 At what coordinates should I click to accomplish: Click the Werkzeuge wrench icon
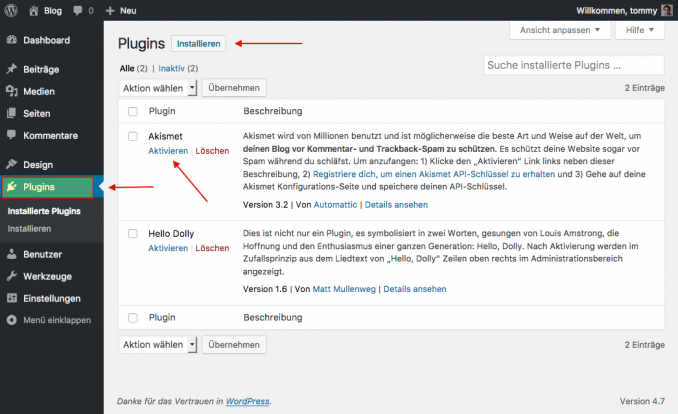(12, 276)
